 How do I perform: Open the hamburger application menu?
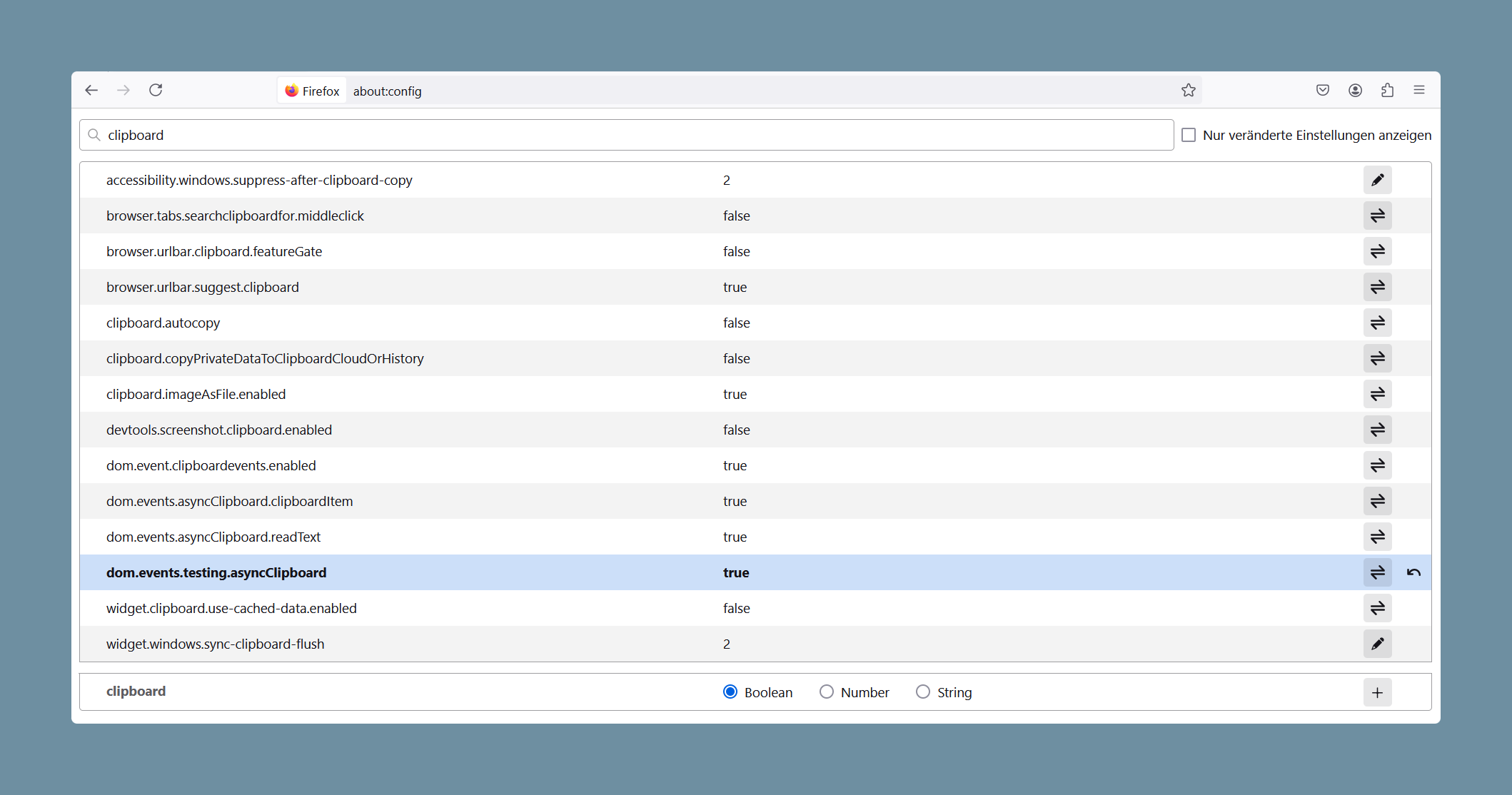(x=1419, y=90)
